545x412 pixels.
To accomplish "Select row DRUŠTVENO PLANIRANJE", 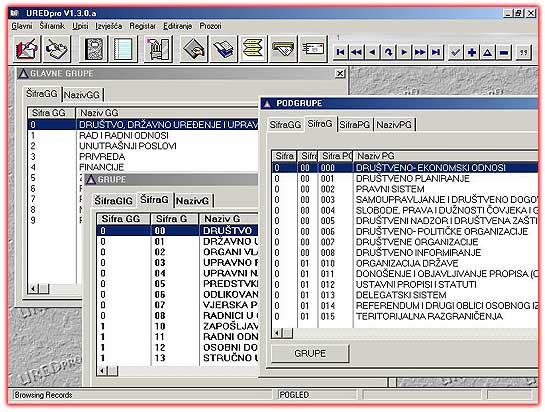I will (405, 179).
